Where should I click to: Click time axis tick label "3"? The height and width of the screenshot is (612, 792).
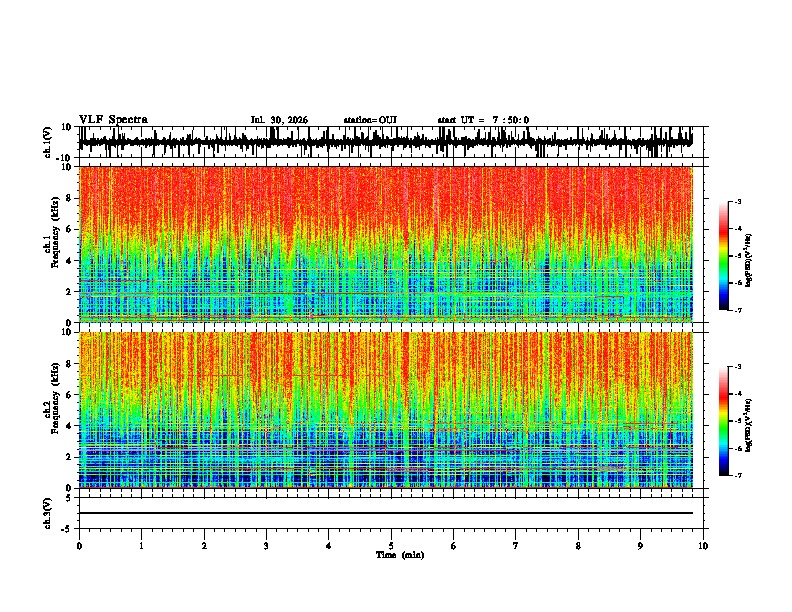click(x=266, y=546)
